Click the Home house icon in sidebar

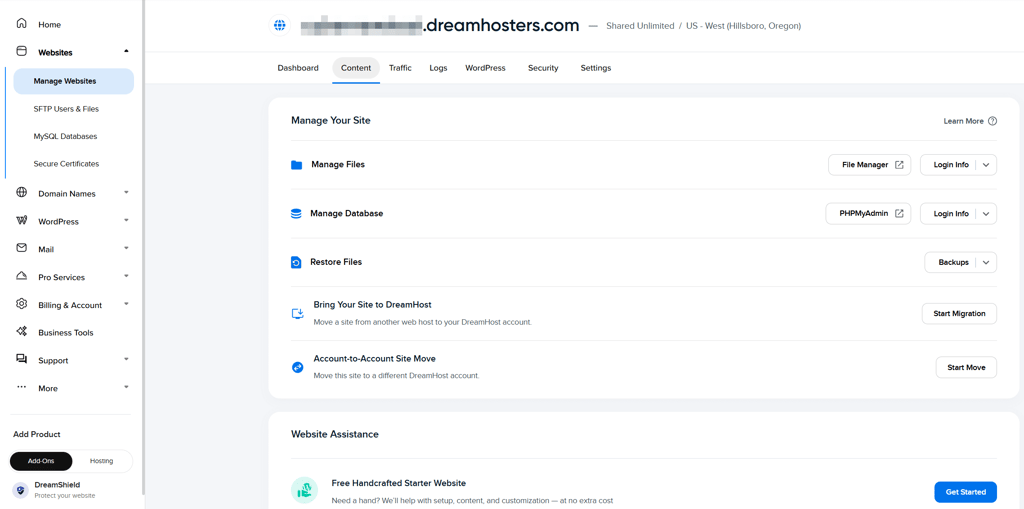22,24
